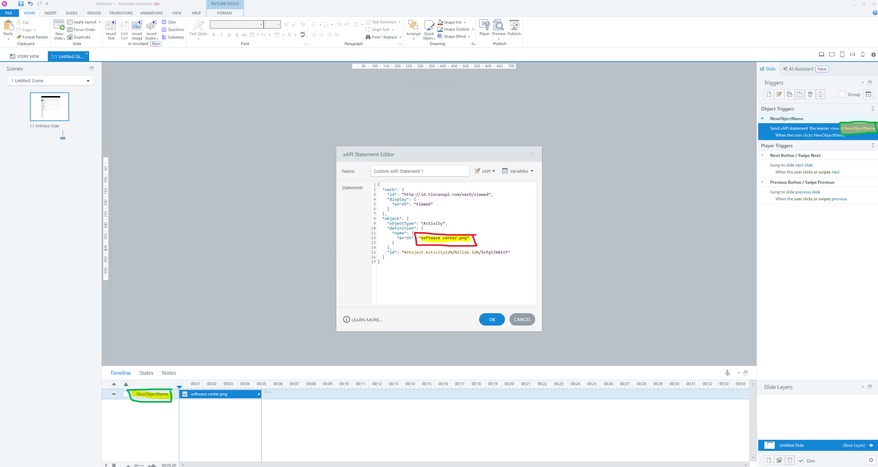
Task: Collapse Previous Button / Swipe Previous triggers
Action: (x=763, y=182)
